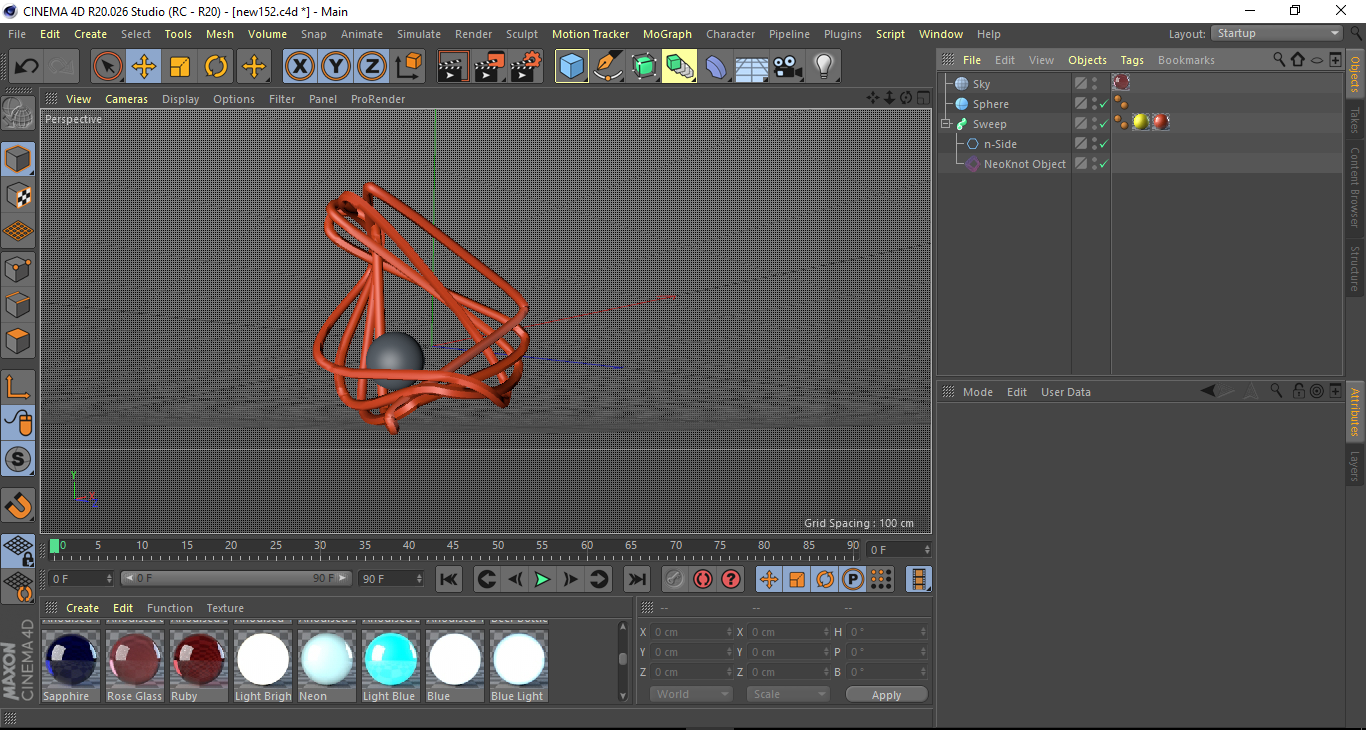Collapse the Sweep object hierarchy
The height and width of the screenshot is (730, 1366).
pos(945,124)
